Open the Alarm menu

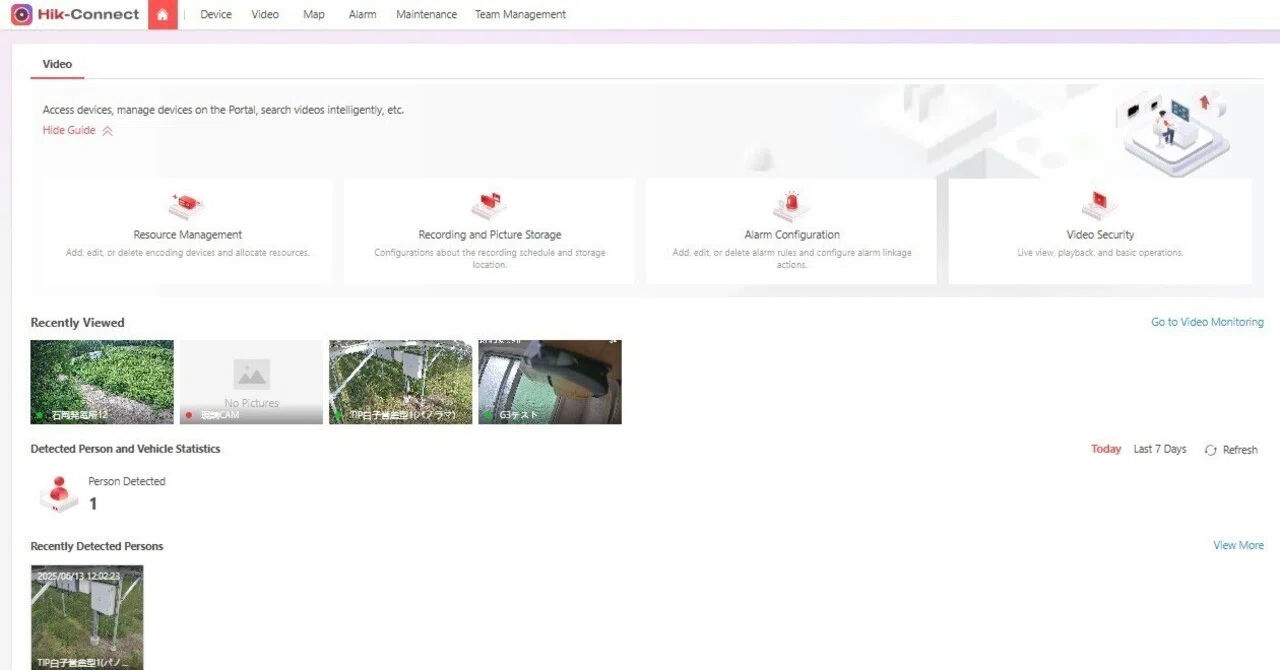(x=363, y=15)
